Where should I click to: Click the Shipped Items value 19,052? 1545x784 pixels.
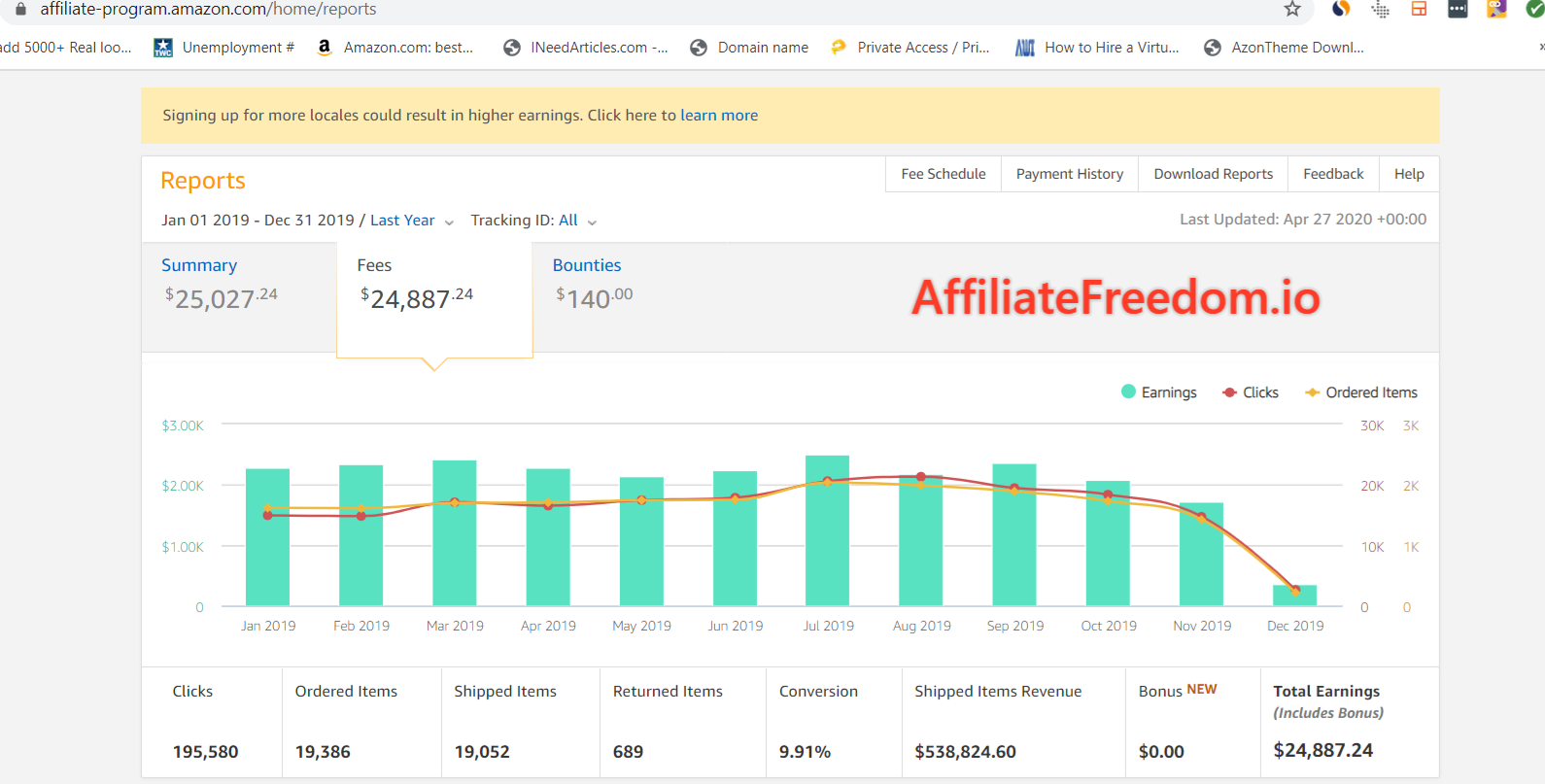[482, 752]
